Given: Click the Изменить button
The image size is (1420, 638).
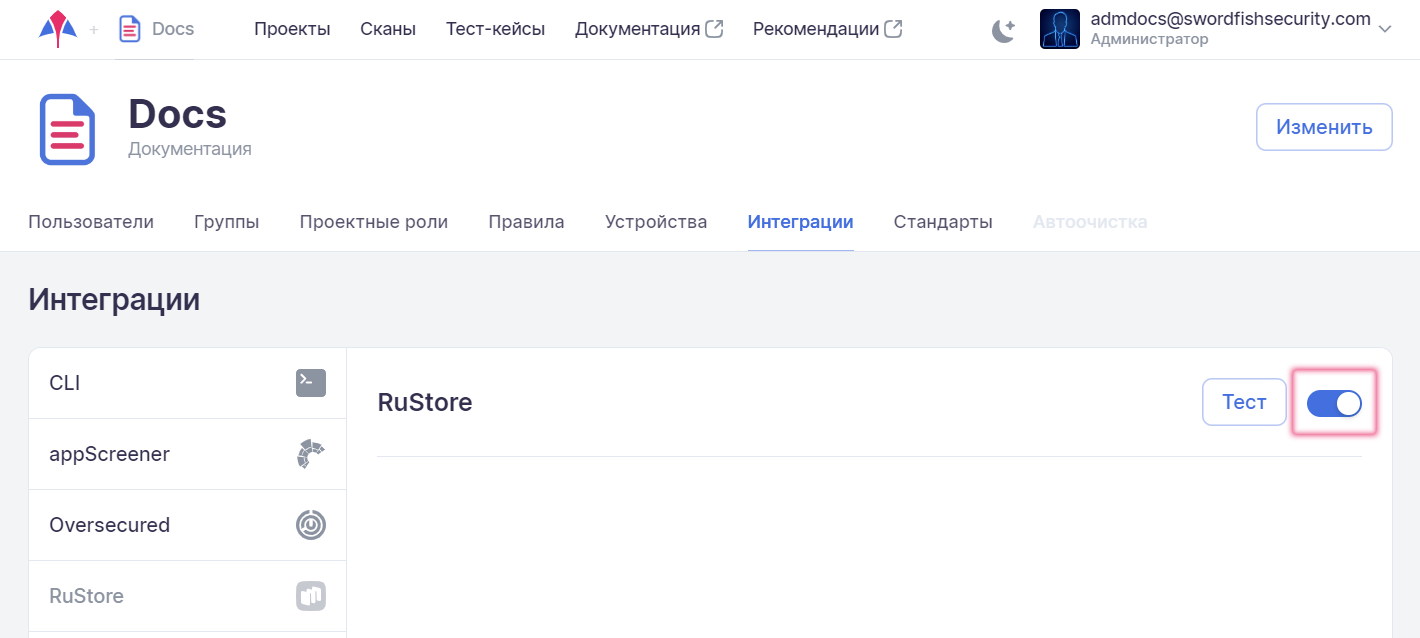Looking at the screenshot, I should point(1323,127).
